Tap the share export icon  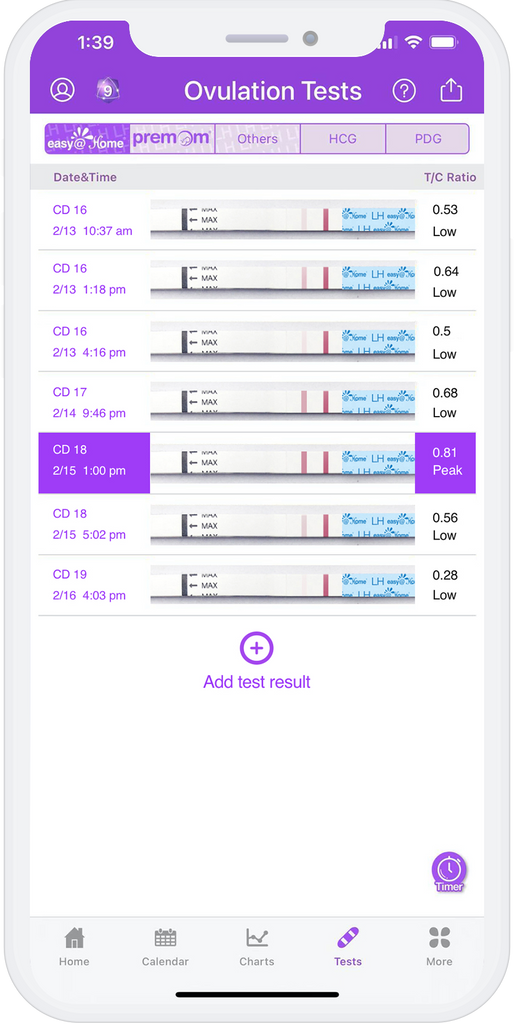[x=451, y=90]
